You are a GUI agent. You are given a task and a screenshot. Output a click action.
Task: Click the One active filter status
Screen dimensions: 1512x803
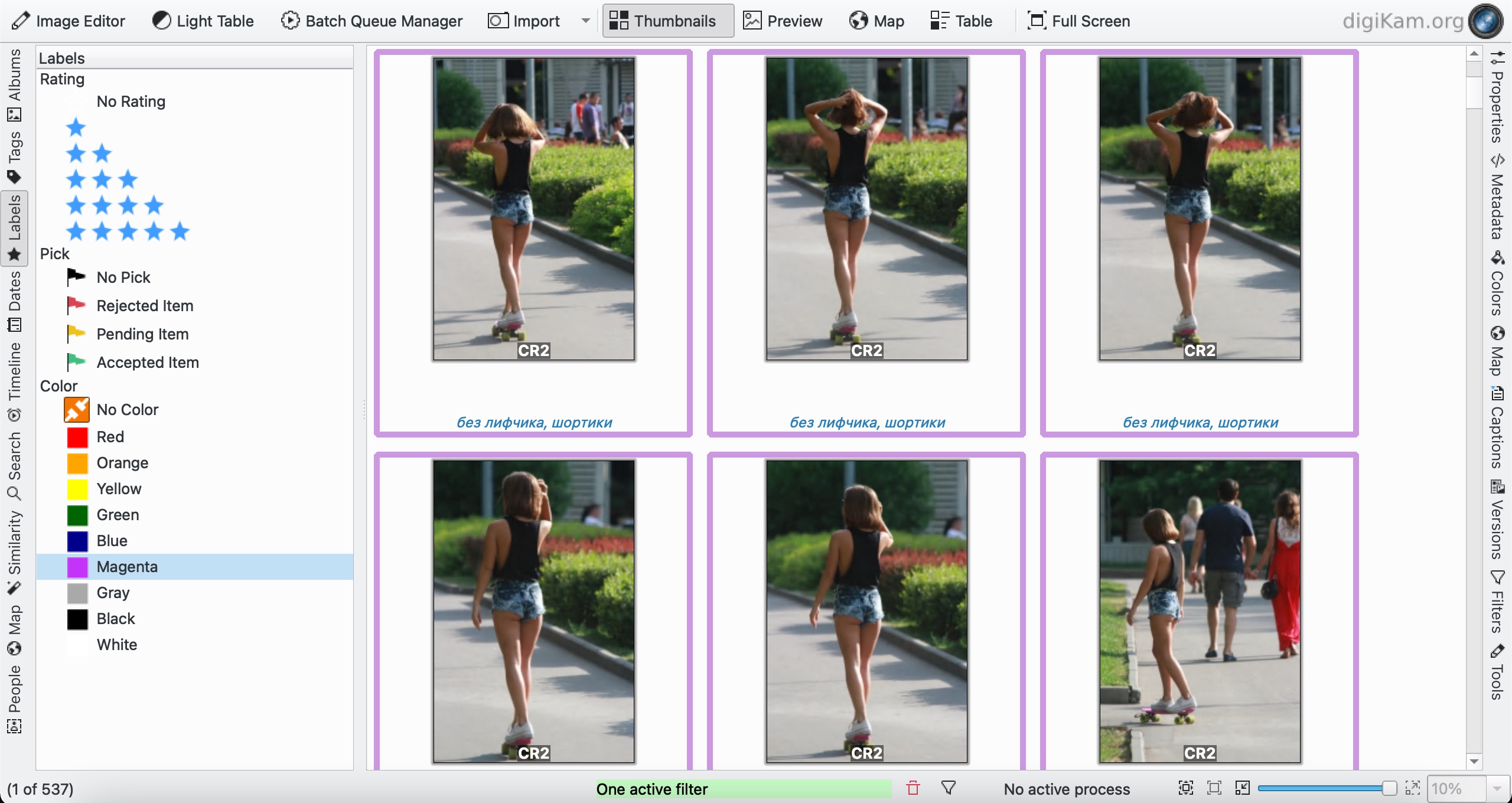(743, 789)
